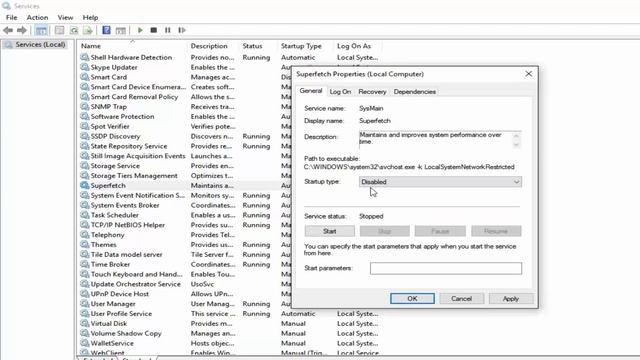Click the Apply button
Viewport: 640px width, 360px height.
pos(511,298)
